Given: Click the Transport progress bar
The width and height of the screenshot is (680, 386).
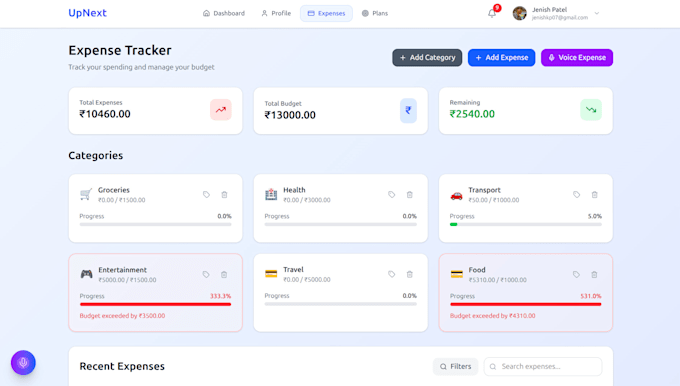Looking at the screenshot, I should pos(526,225).
